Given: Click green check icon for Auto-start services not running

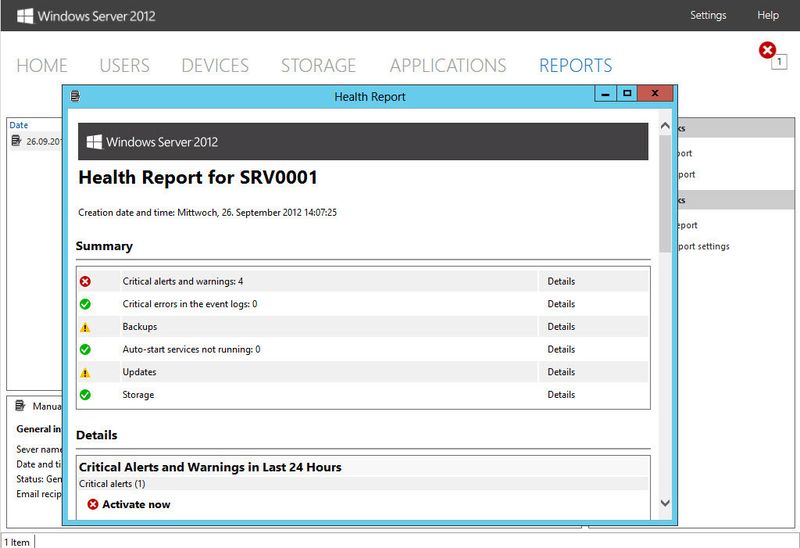Looking at the screenshot, I should [x=85, y=349].
